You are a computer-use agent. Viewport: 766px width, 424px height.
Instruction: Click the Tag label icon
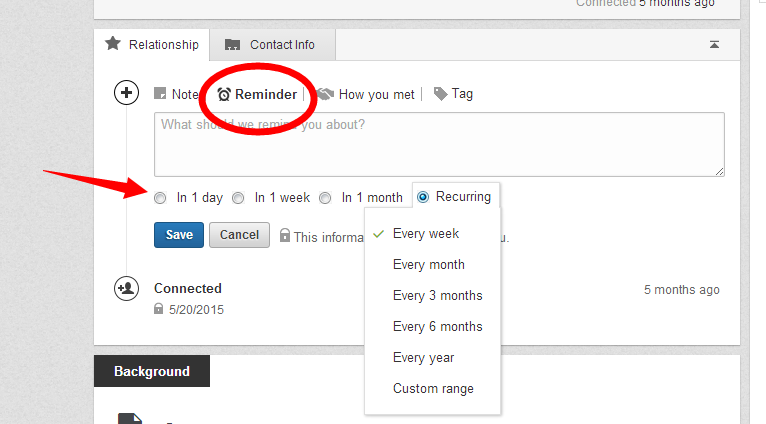click(x=440, y=94)
